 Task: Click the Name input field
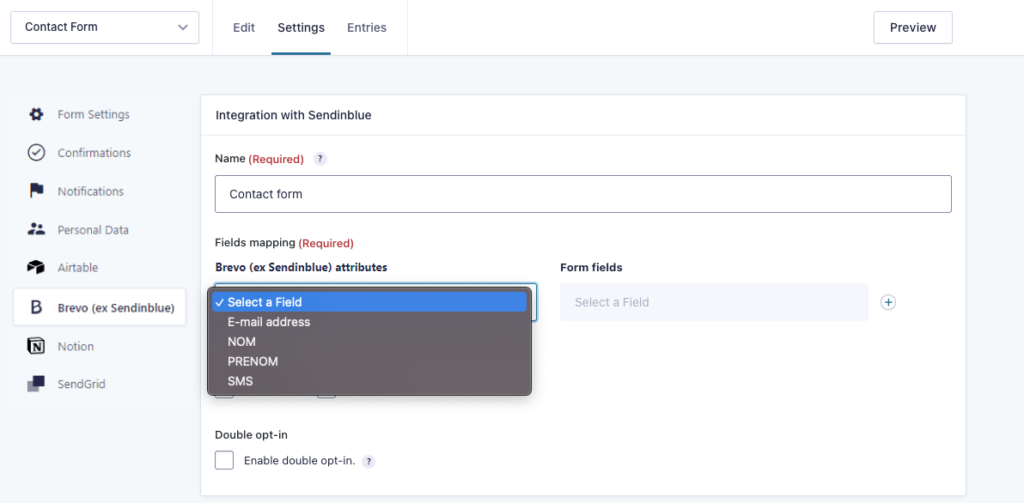click(582, 194)
